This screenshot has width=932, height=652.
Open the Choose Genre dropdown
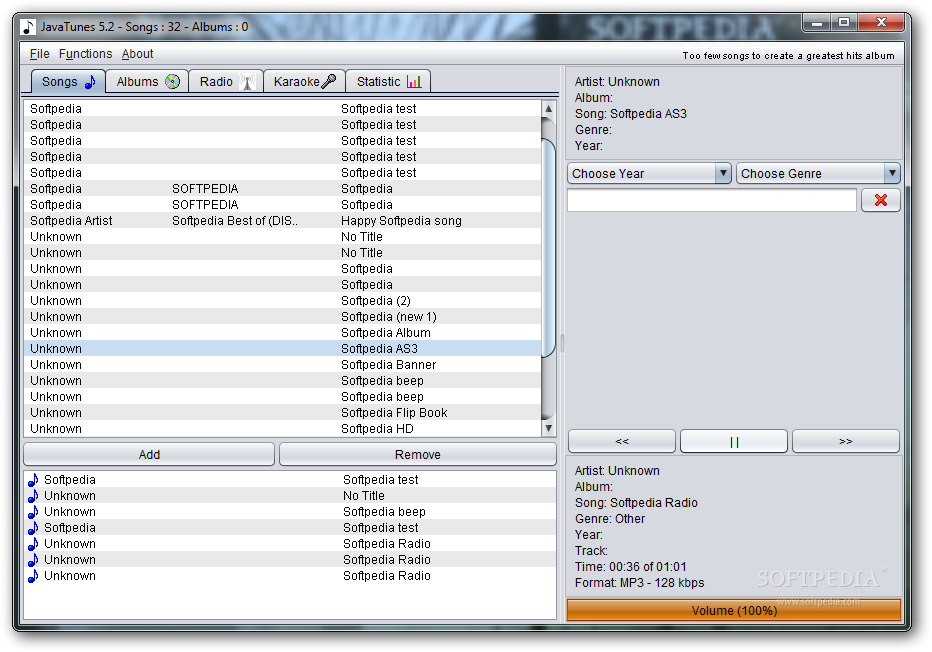818,174
